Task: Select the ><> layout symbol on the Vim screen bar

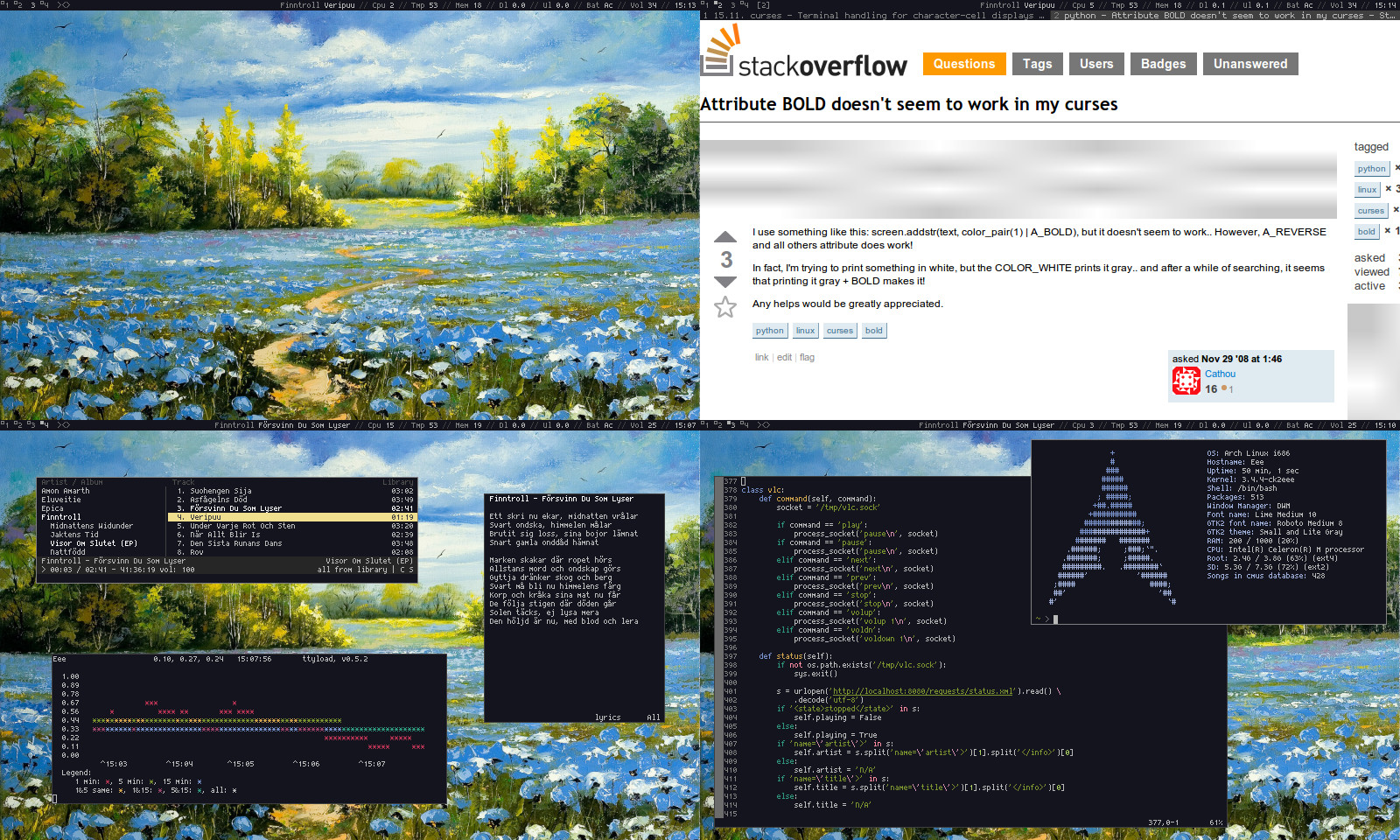Action: click(764, 425)
